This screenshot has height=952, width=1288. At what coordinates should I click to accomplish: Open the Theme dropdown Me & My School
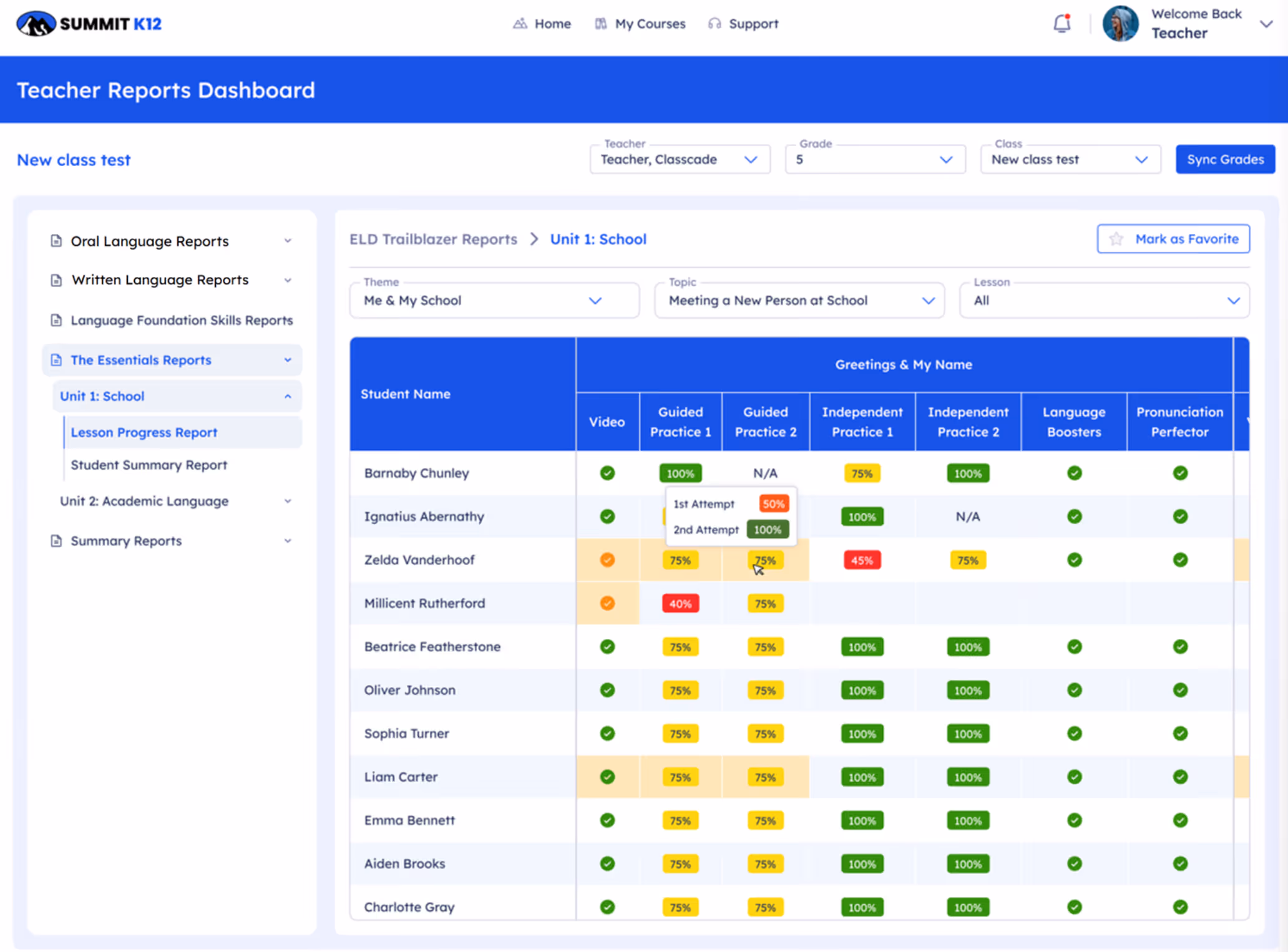coord(494,301)
